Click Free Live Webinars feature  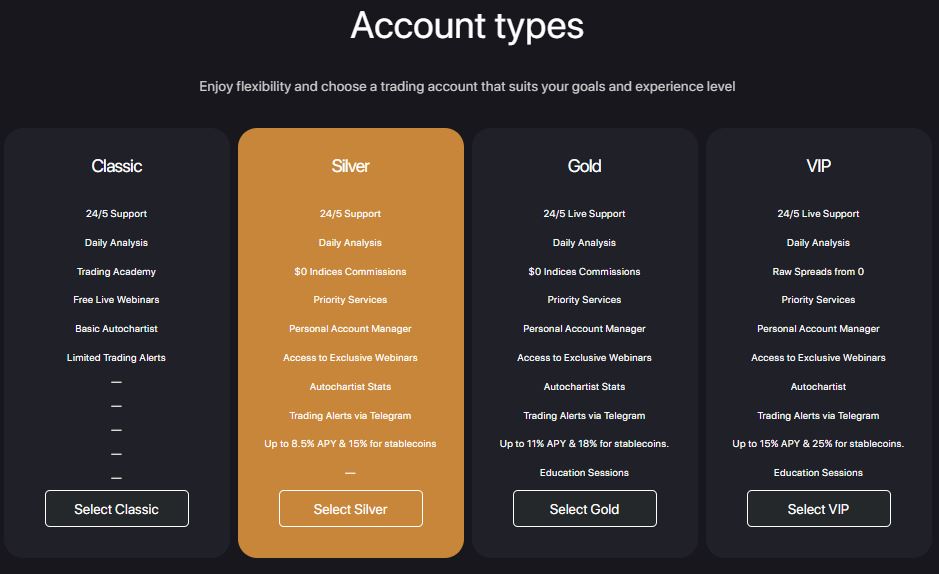pyautogui.click(x=116, y=300)
